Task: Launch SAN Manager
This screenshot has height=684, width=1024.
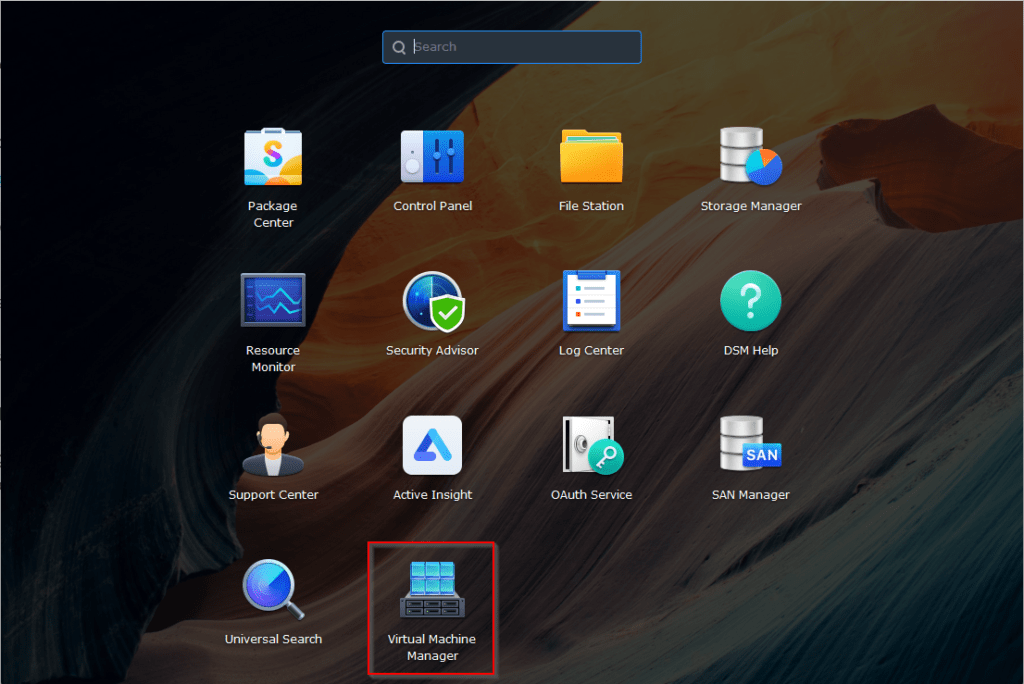Action: pos(750,444)
